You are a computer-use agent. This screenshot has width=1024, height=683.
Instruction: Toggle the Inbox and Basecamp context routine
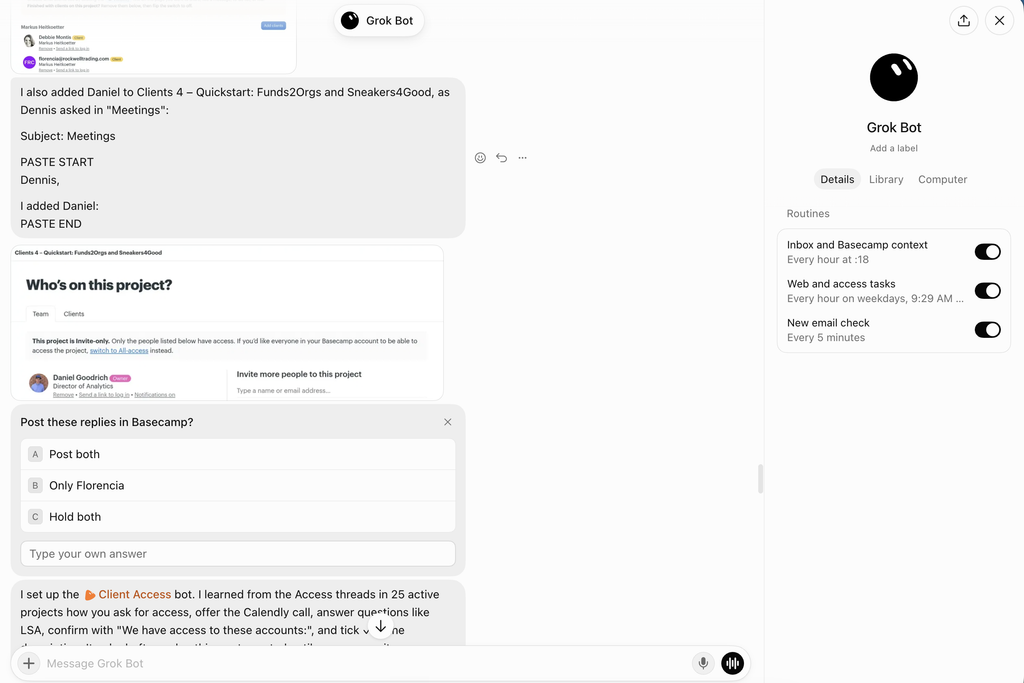987,252
